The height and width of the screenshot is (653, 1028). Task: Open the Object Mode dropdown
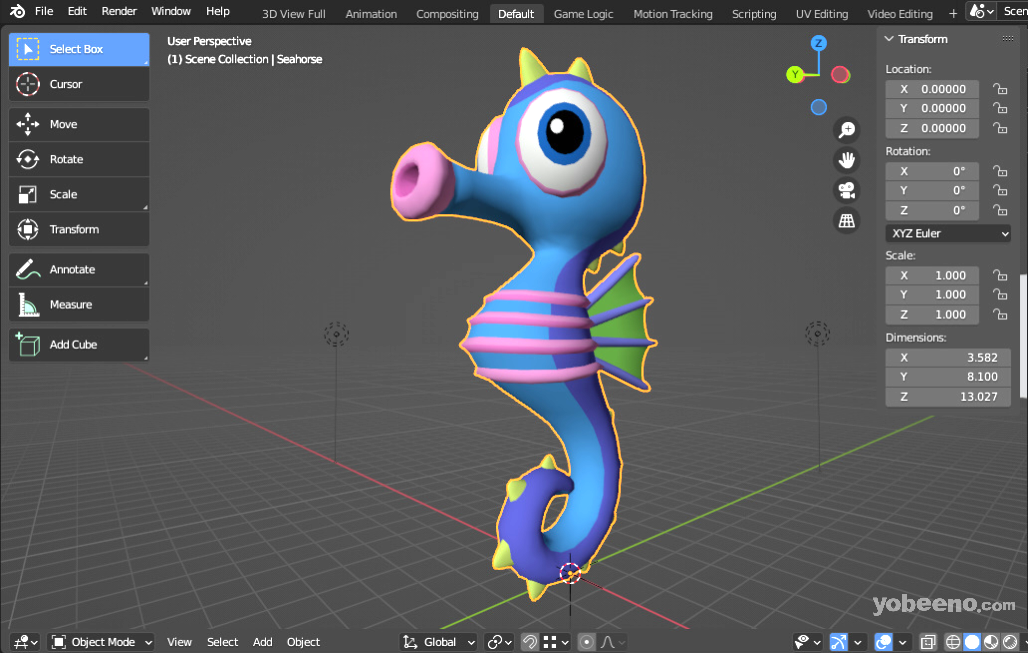[x=102, y=642]
